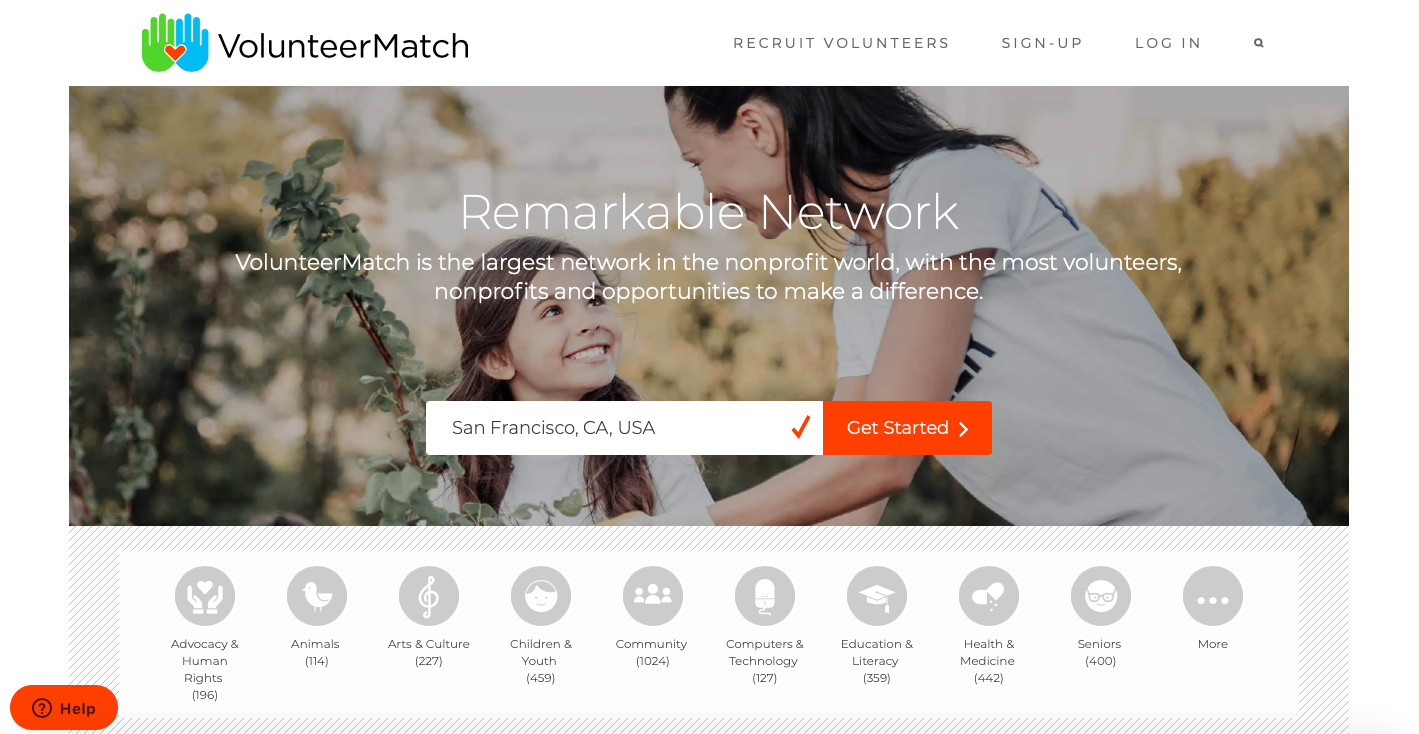Open the Log In link
Image resolution: width=1419 pixels, height=734 pixels.
pyautogui.click(x=1168, y=43)
